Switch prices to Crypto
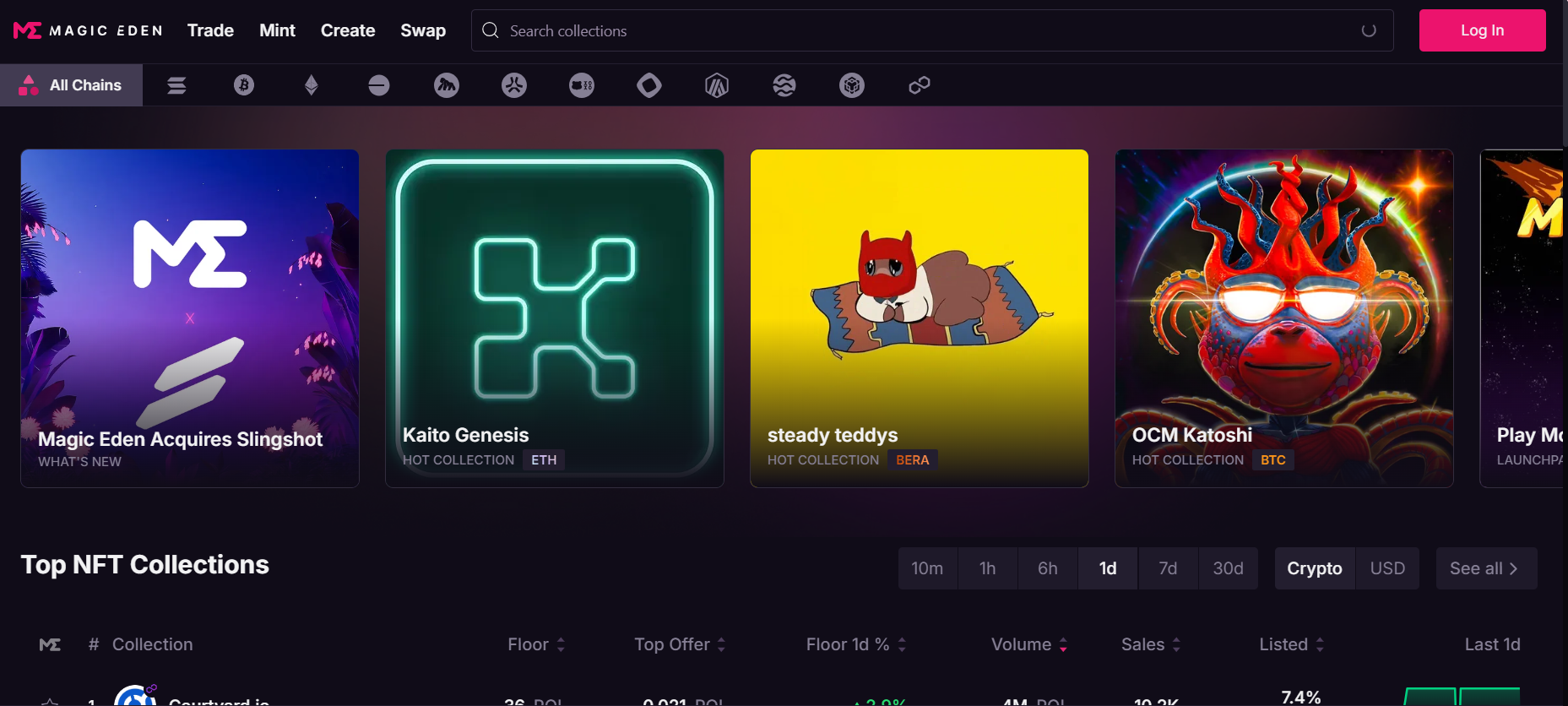 1315,568
